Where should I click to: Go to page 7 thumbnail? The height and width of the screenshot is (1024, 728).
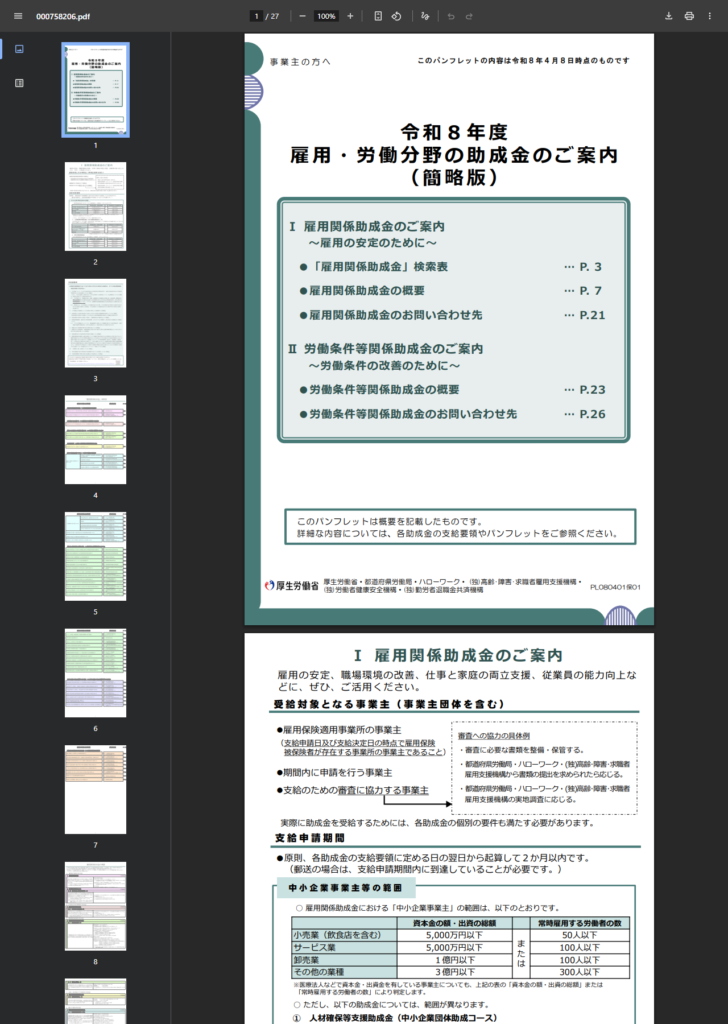point(95,790)
